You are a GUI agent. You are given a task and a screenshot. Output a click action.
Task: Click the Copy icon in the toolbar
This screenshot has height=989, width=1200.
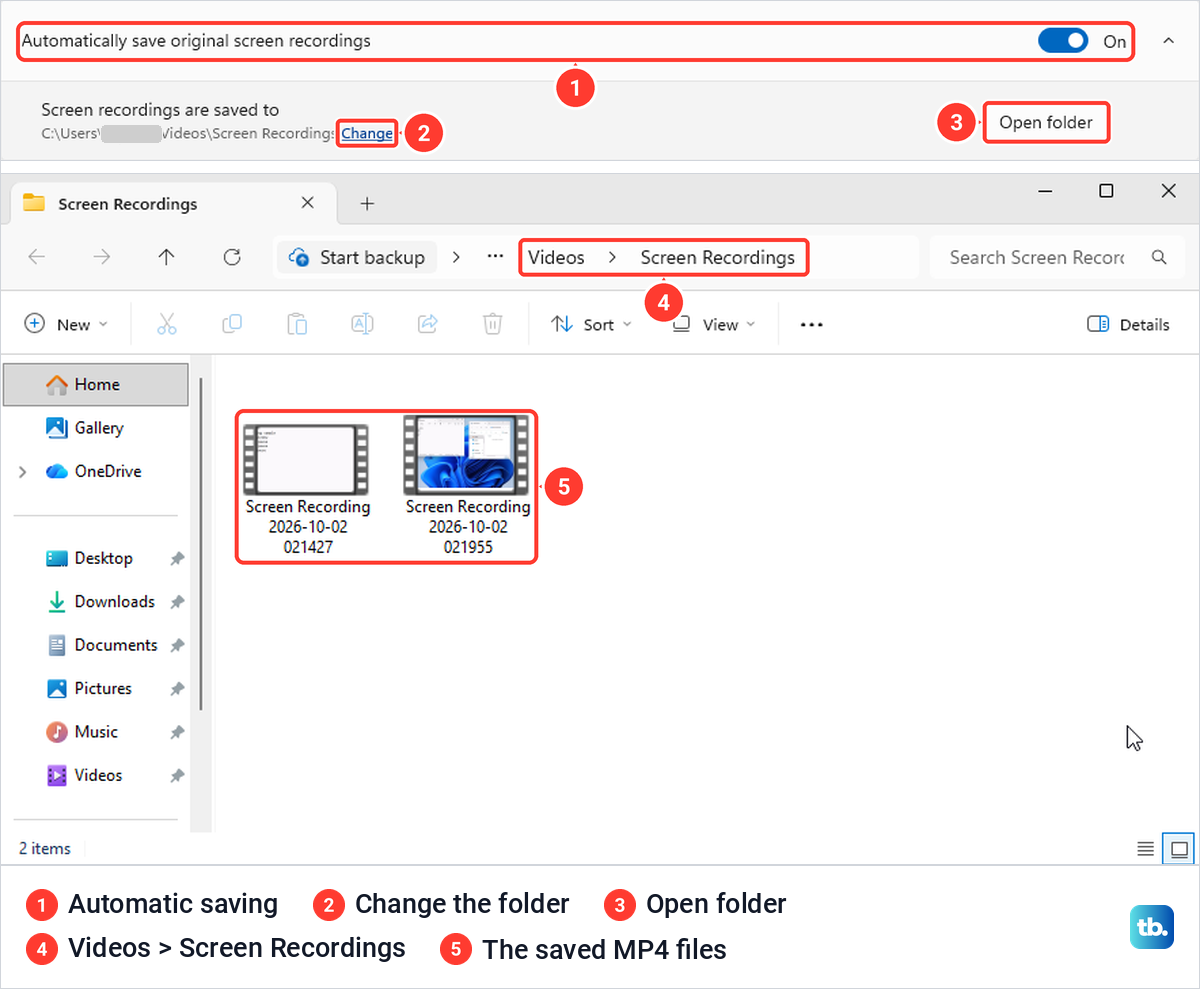tap(232, 324)
